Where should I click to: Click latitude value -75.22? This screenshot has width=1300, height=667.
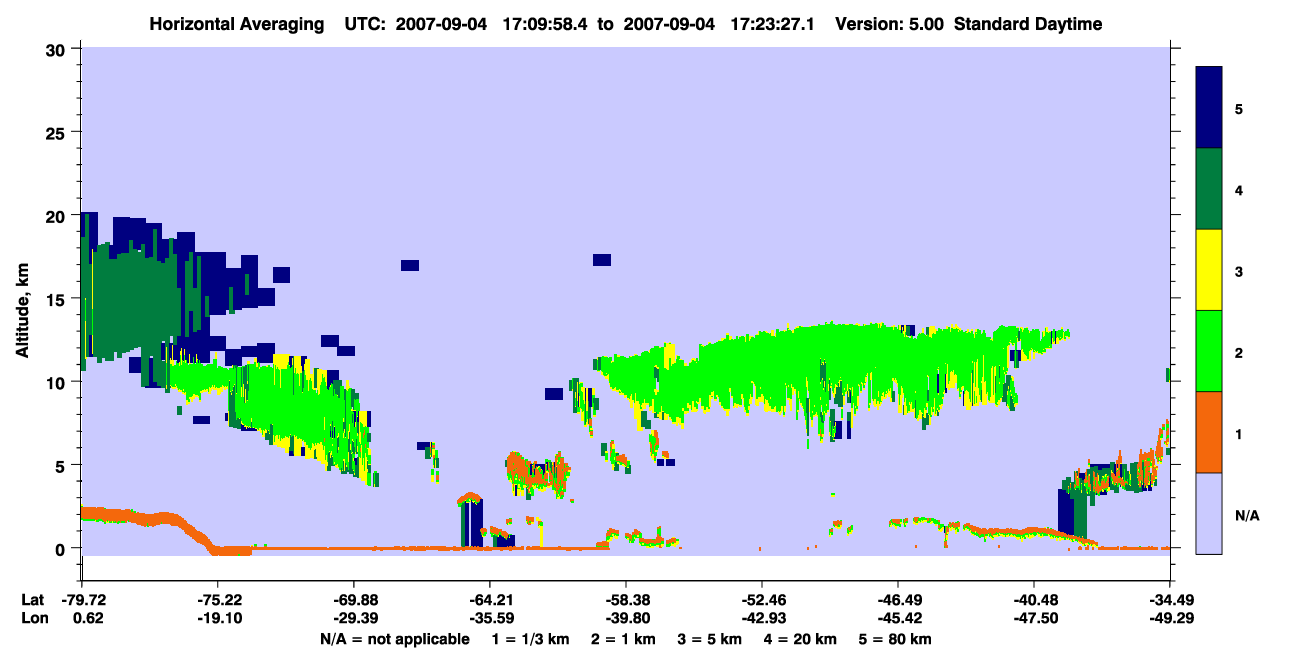pos(217,600)
